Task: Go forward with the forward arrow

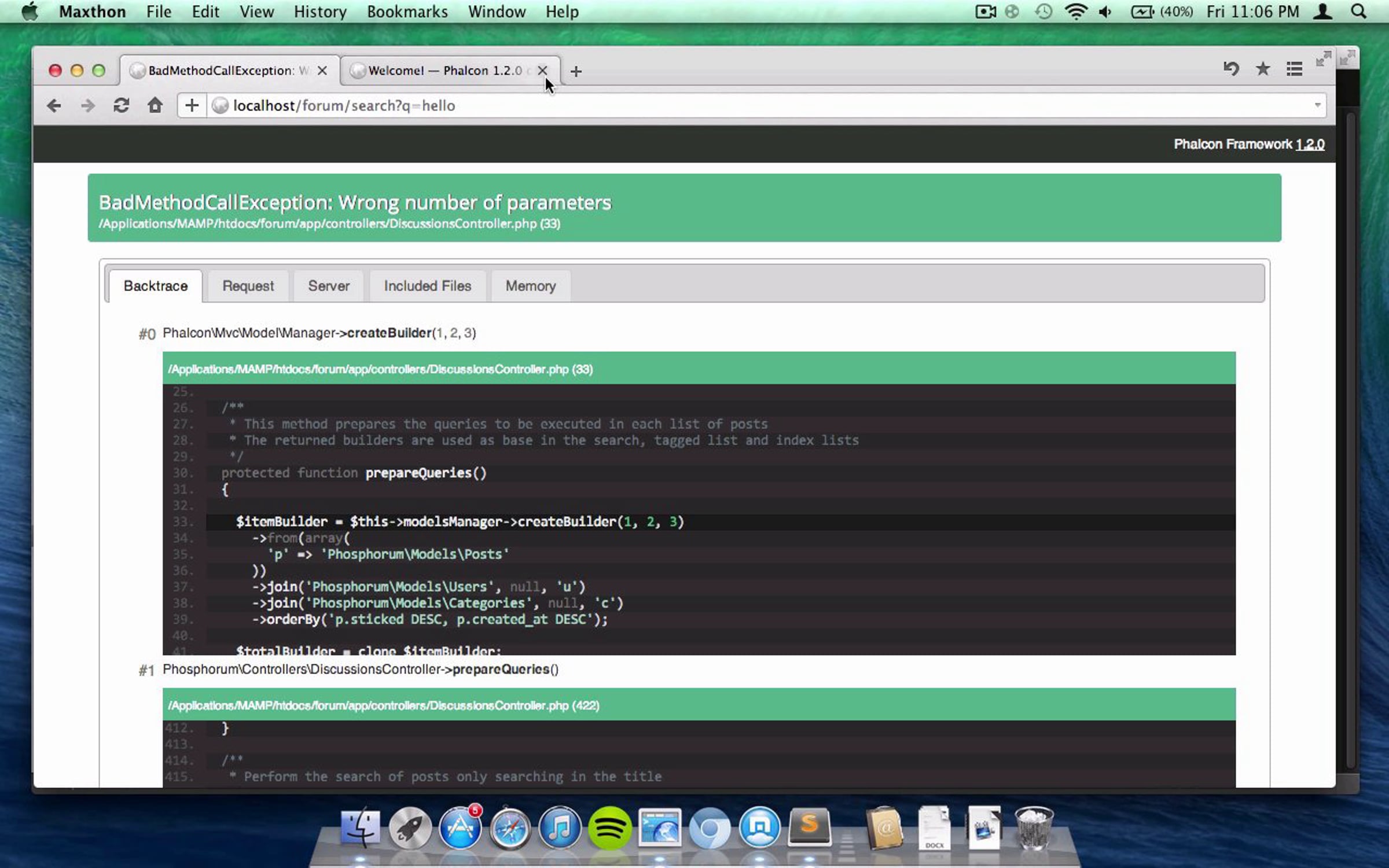Action: click(87, 105)
